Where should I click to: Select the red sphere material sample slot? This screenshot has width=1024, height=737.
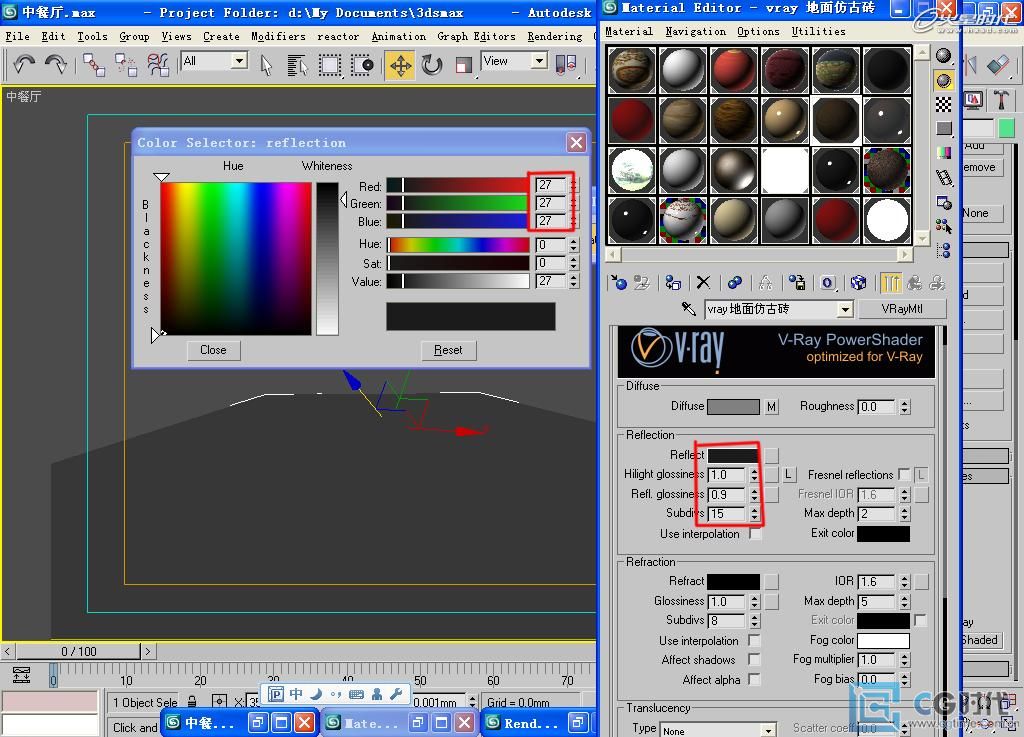pyautogui.click(x=734, y=69)
